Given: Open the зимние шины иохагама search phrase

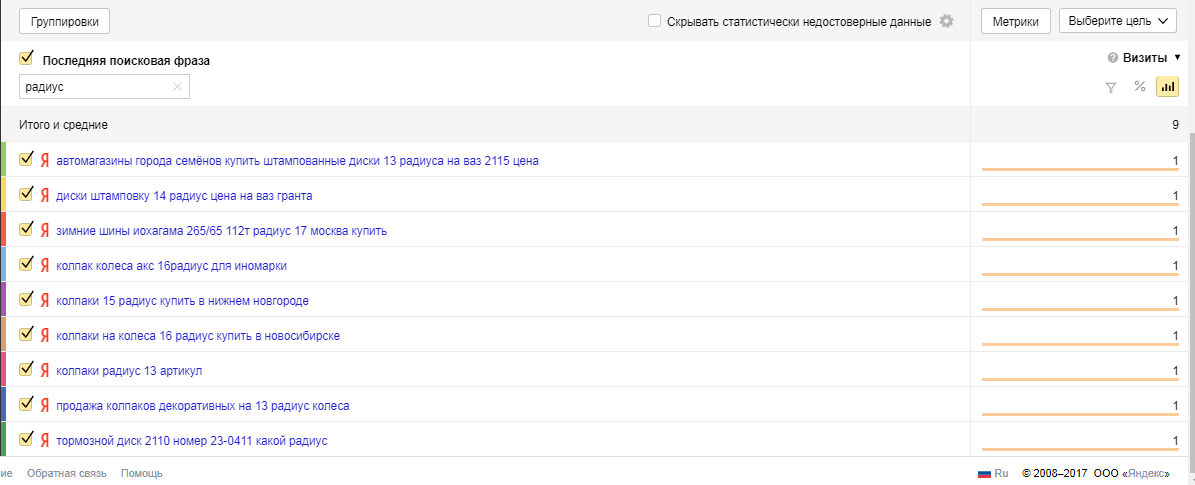Looking at the screenshot, I should [221, 231].
